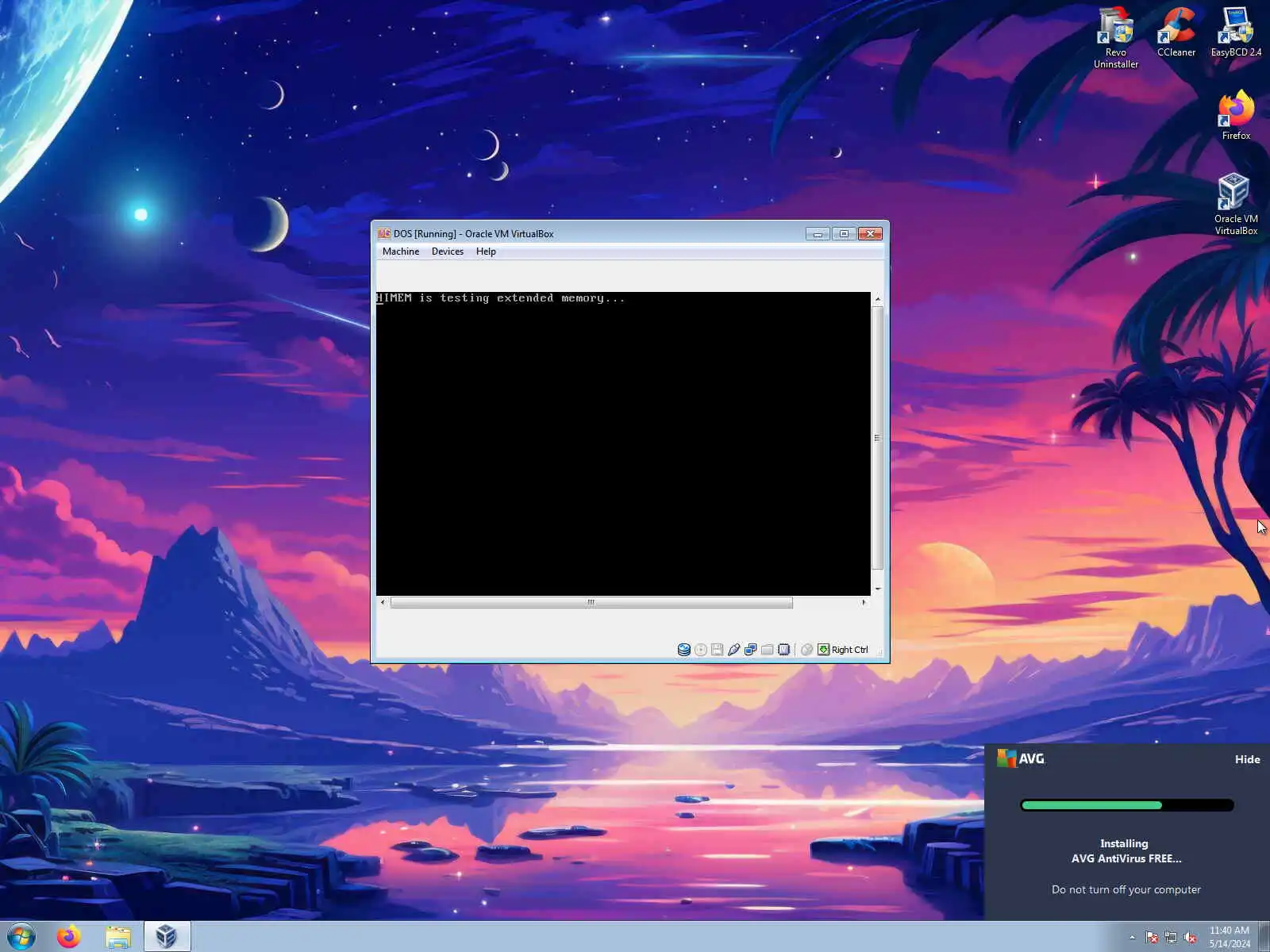Image resolution: width=1270 pixels, height=952 pixels.
Task: Open Firefox desktop shortcut
Action: pyautogui.click(x=1236, y=116)
